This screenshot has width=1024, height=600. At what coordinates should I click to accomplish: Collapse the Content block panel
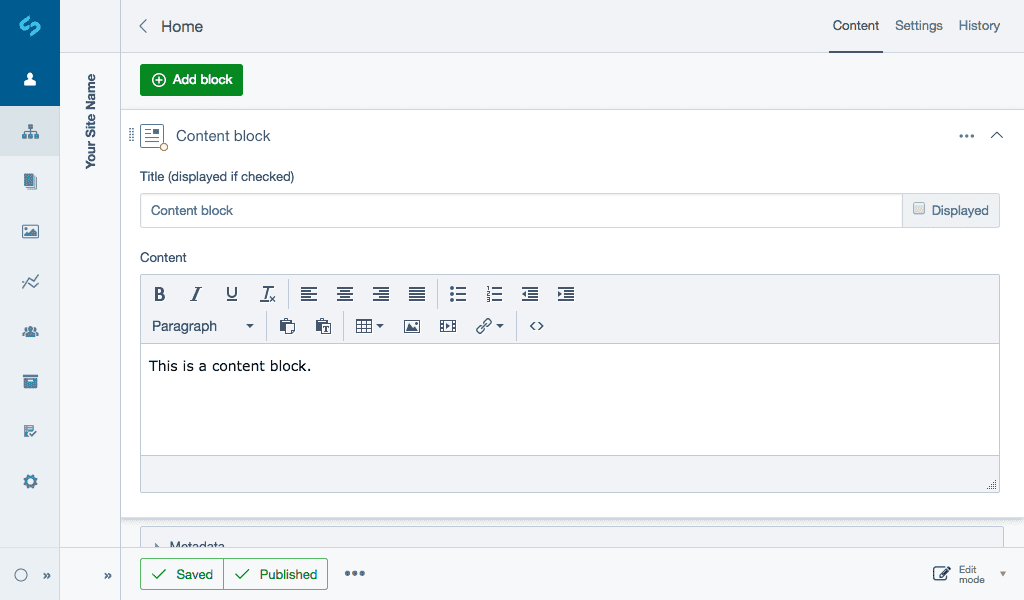(x=996, y=136)
